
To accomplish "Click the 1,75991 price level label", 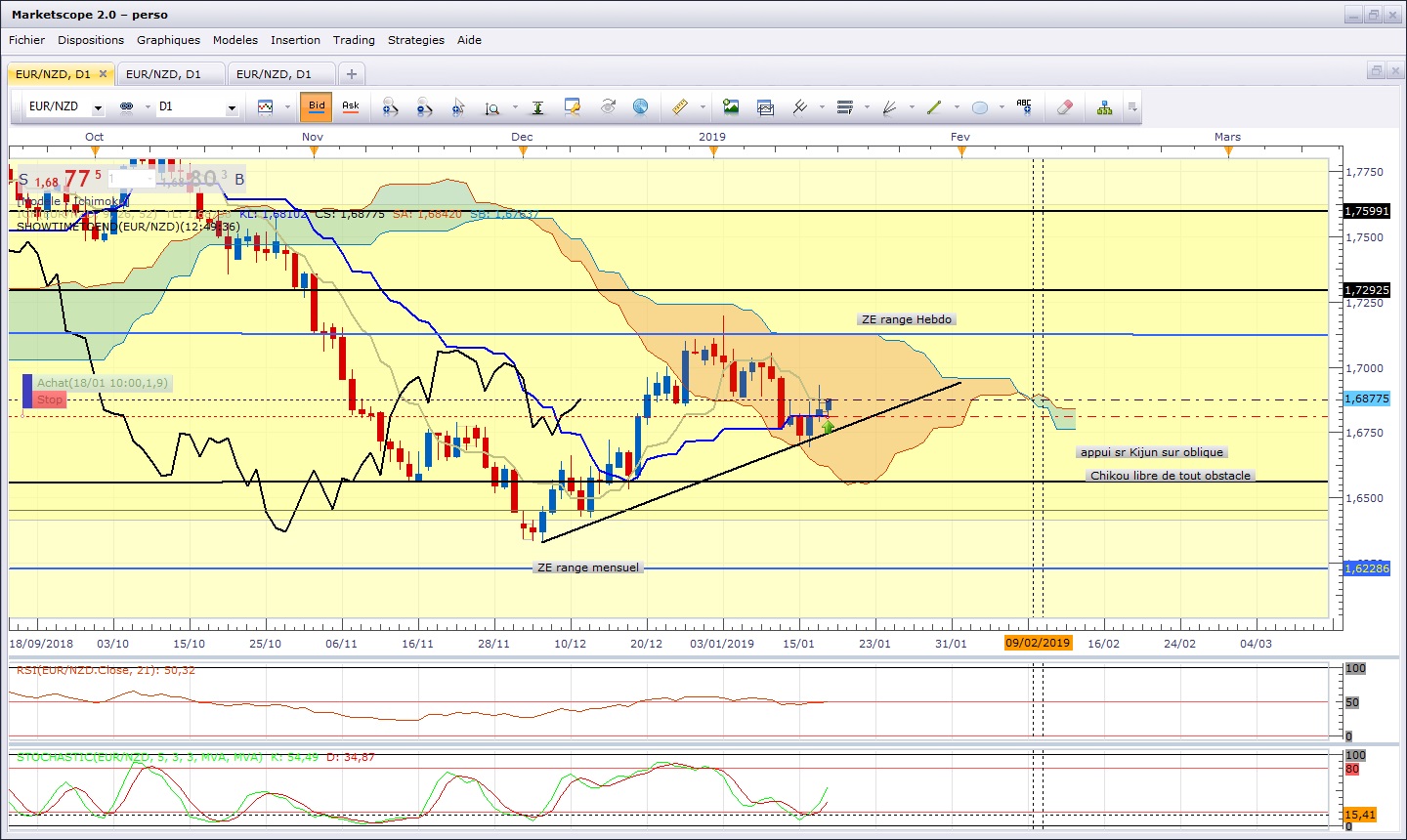I will 1367,211.
